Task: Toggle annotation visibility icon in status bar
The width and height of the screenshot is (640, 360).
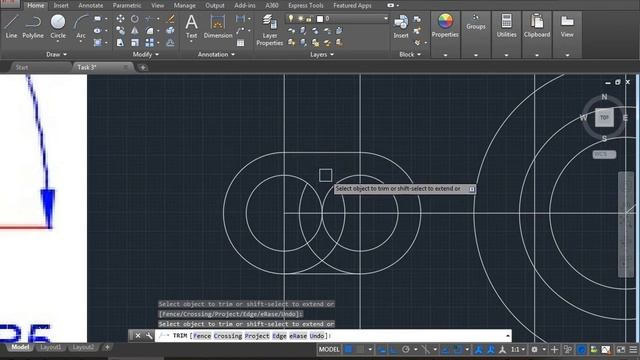Action: point(478,349)
